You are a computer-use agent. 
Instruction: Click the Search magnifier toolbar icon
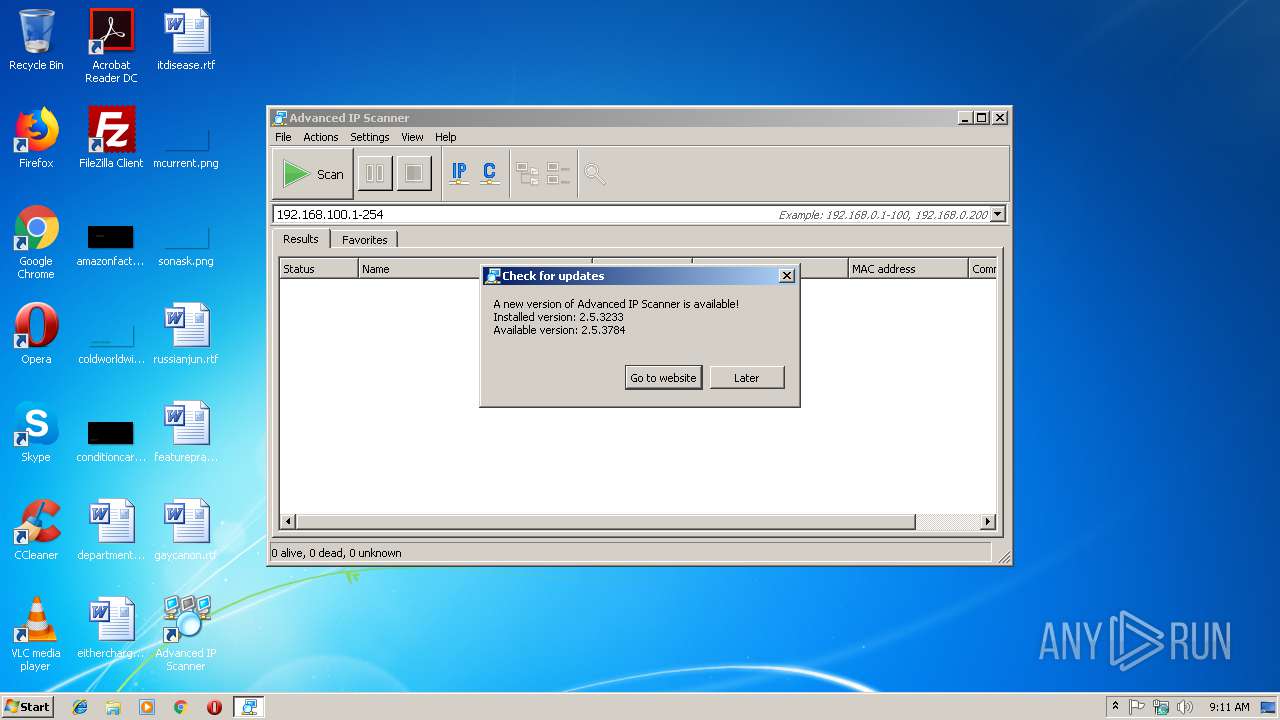(x=595, y=174)
